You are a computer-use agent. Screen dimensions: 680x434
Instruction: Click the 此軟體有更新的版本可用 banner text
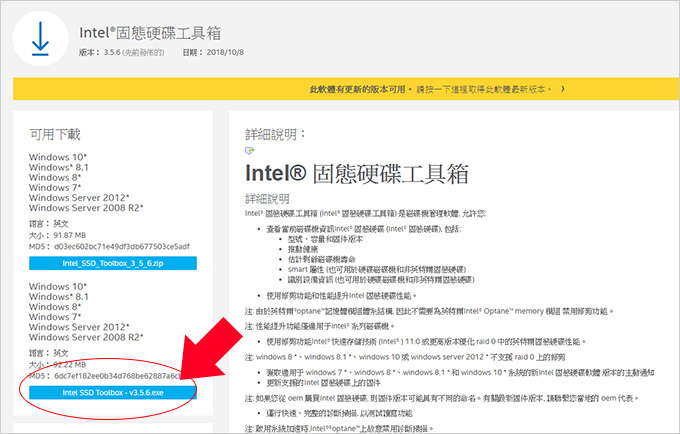click(357, 89)
